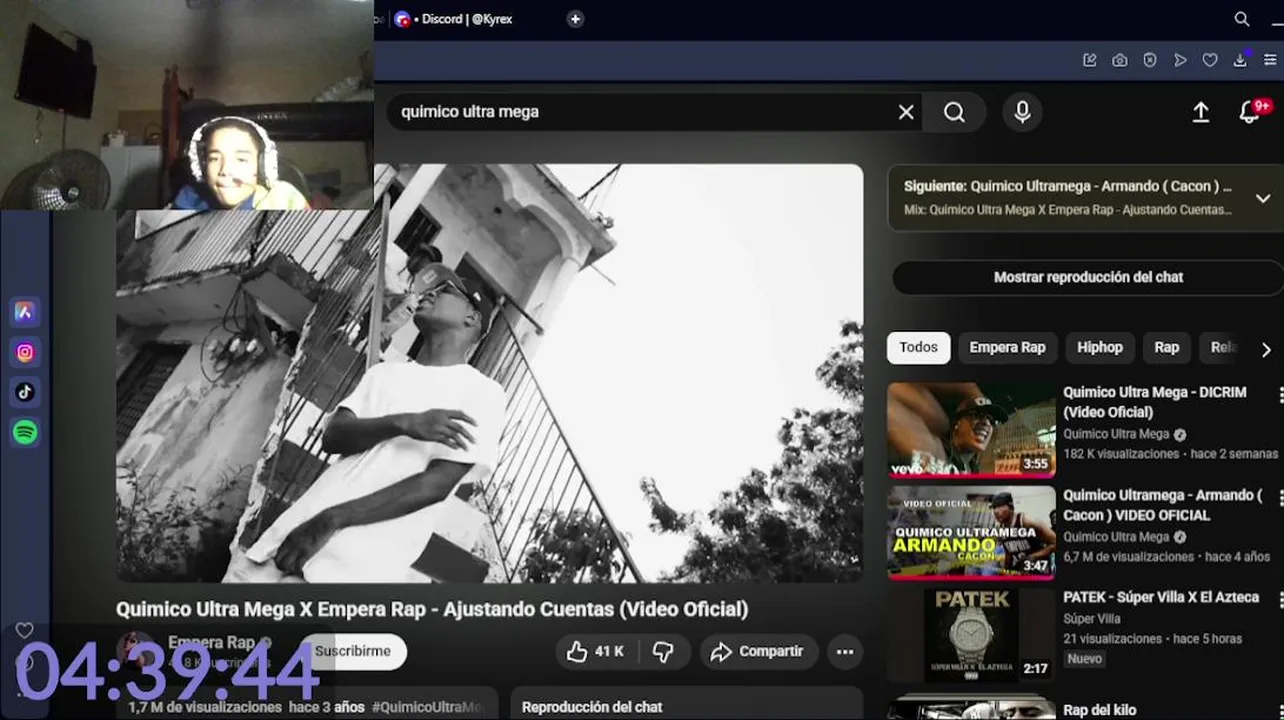Image resolution: width=1284 pixels, height=720 pixels.
Task: Open Instagram from the browser sidebar
Action: (25, 352)
